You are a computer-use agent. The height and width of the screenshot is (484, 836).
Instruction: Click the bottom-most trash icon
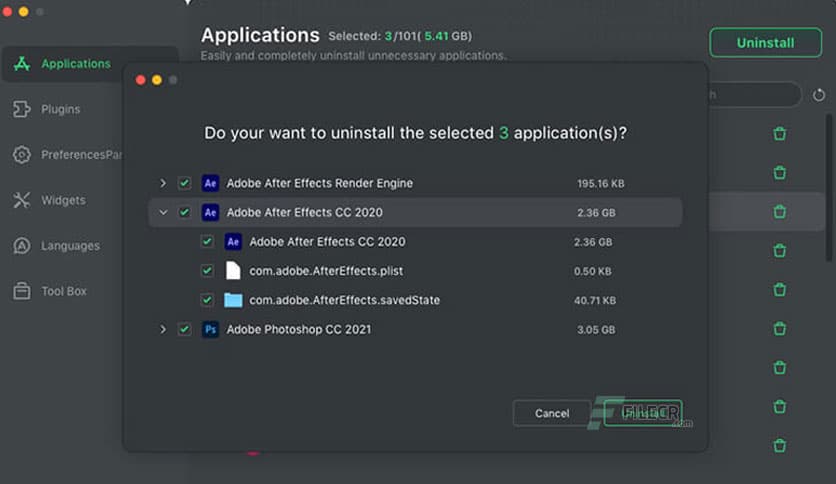click(x=779, y=446)
